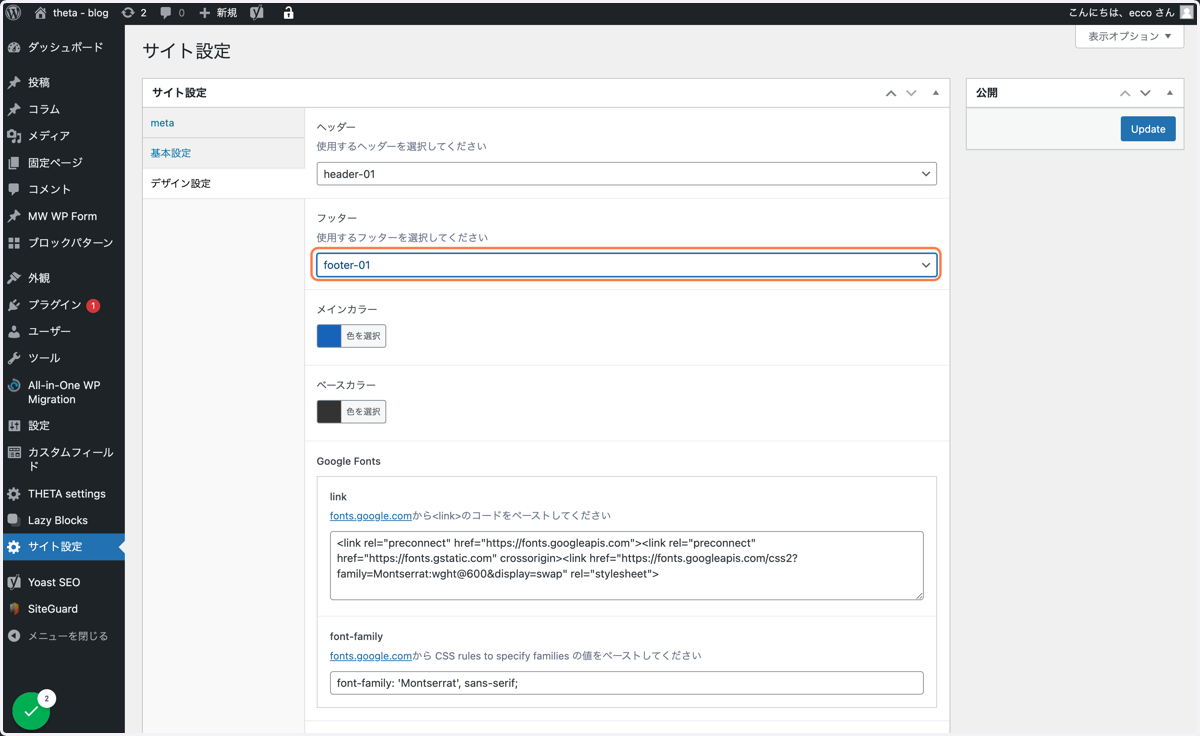Viewport: 1200px width, 736px height.
Task: Move the 公開 box down
Action: (x=1145, y=93)
